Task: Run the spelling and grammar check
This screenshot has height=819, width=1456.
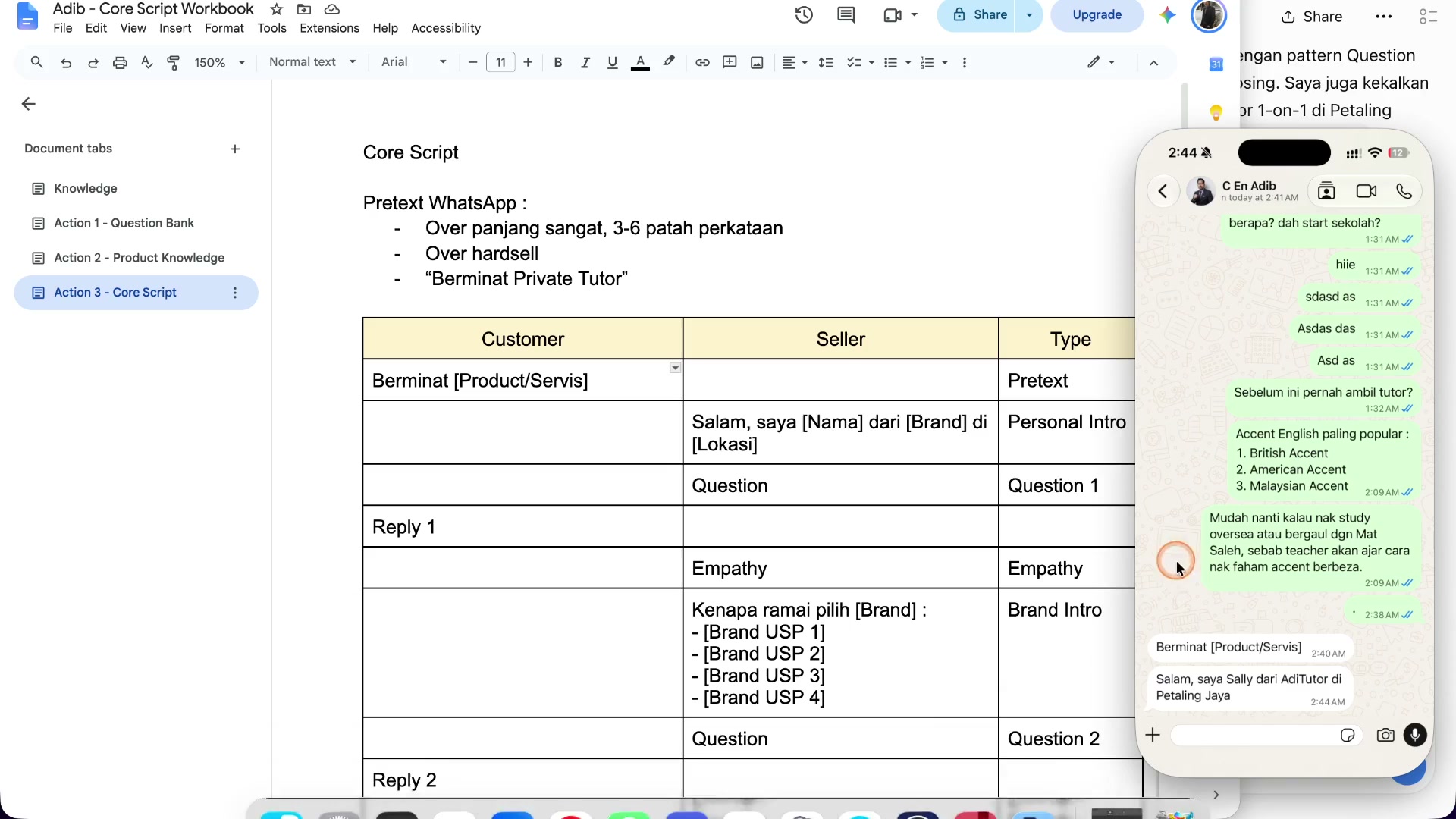Action: (147, 63)
